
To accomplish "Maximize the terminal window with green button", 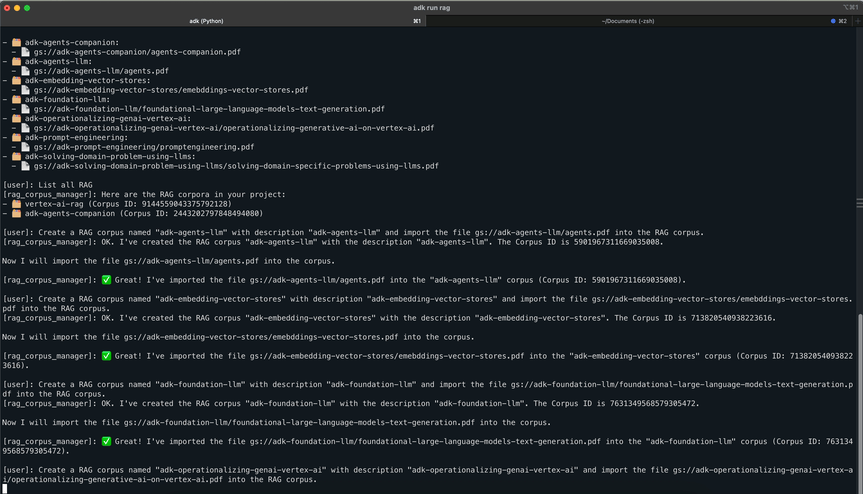I will coord(27,8).
